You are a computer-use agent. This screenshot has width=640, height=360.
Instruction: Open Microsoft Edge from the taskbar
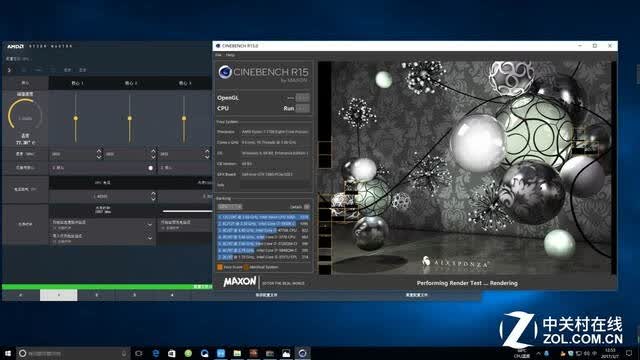click(156, 353)
